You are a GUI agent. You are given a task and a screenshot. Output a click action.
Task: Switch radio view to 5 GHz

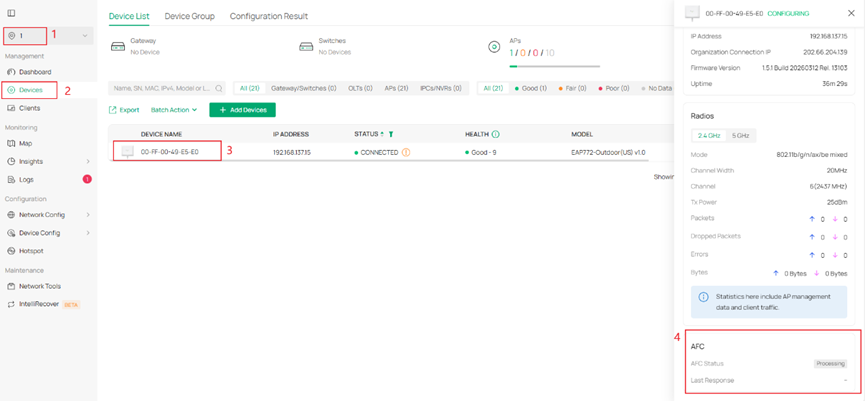click(x=740, y=135)
